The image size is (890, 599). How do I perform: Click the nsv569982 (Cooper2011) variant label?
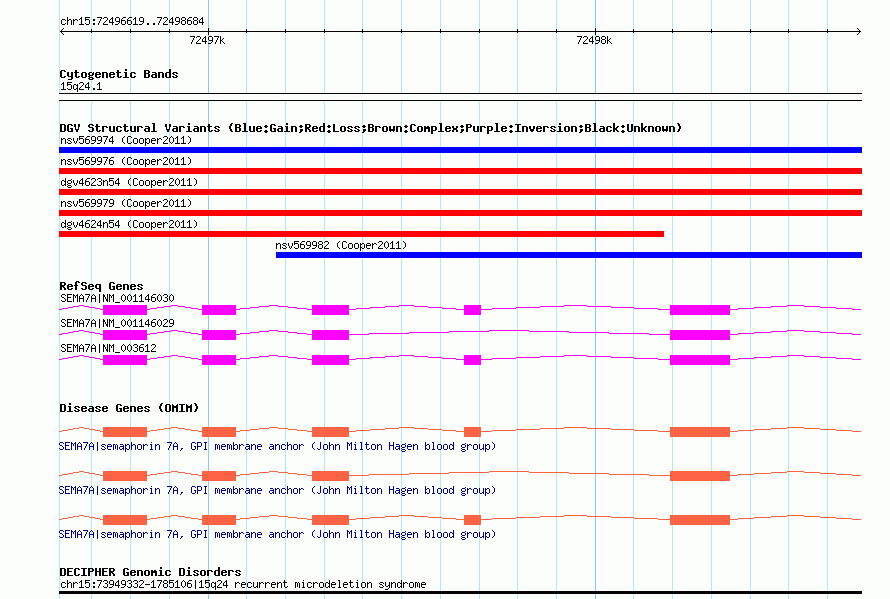pyautogui.click(x=341, y=245)
